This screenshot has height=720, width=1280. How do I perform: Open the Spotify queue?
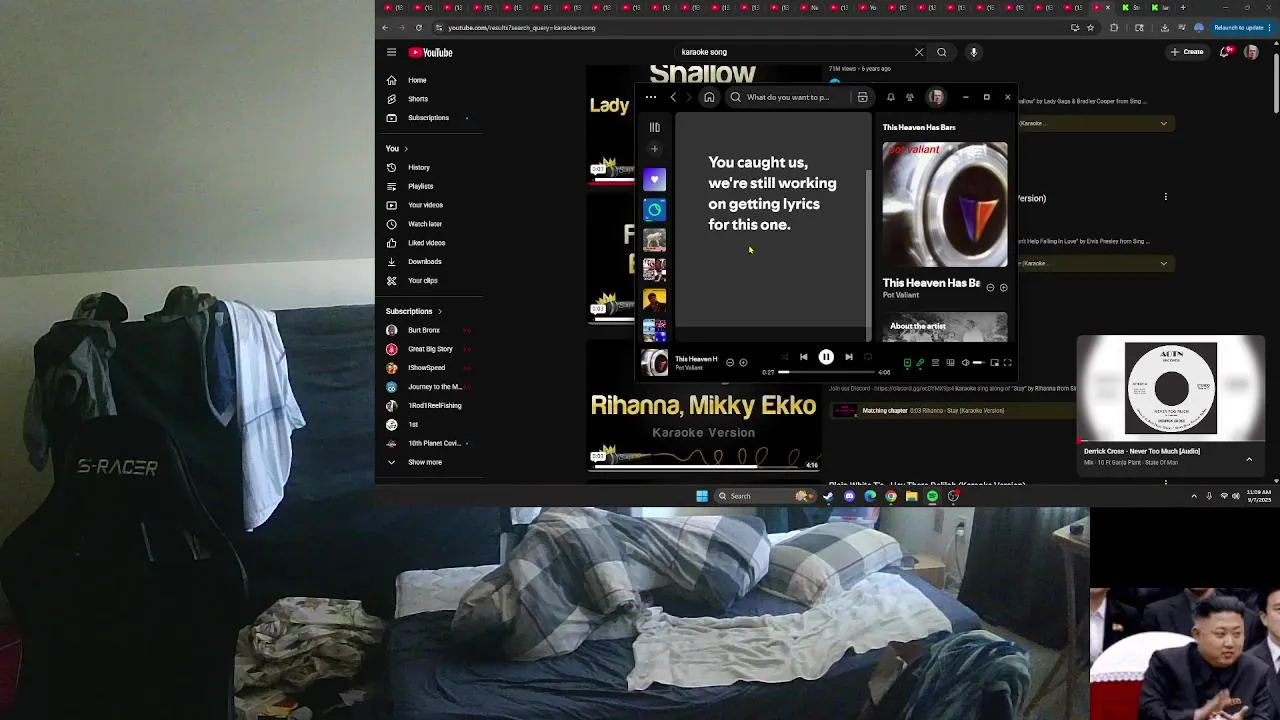[935, 363]
